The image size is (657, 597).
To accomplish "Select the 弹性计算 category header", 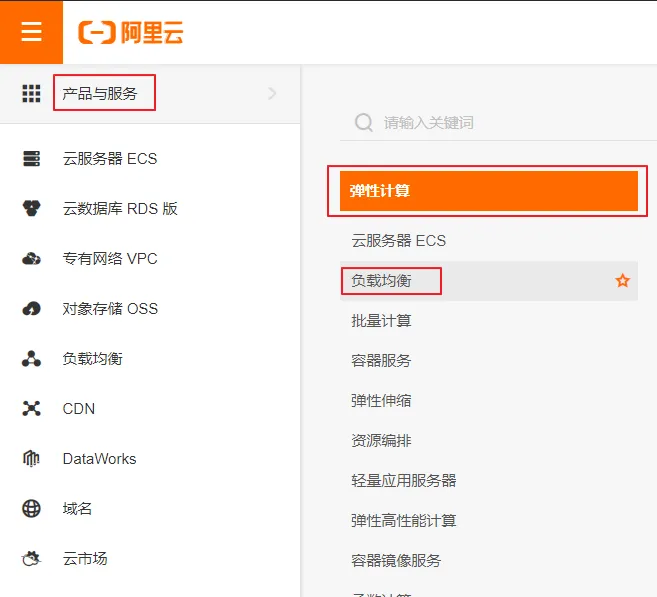I will (x=489, y=191).
